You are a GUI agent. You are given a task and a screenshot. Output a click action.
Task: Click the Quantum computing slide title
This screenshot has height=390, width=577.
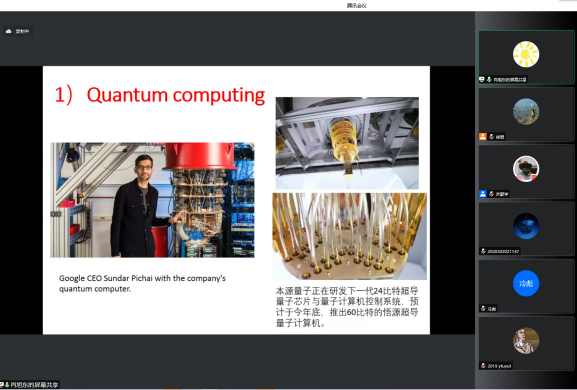tap(160, 95)
